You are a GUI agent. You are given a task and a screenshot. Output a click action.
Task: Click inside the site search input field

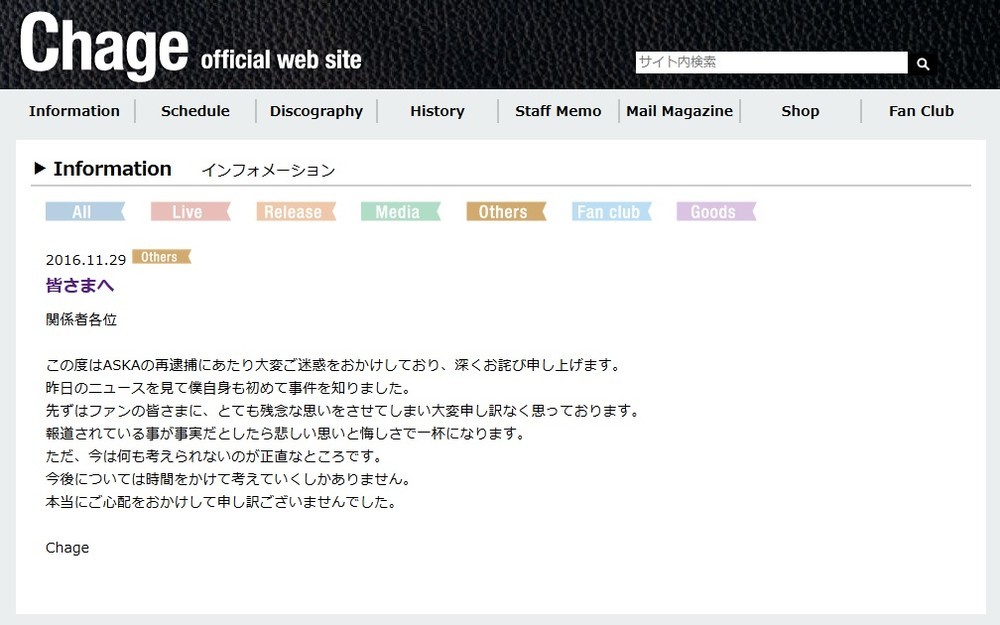coord(770,61)
